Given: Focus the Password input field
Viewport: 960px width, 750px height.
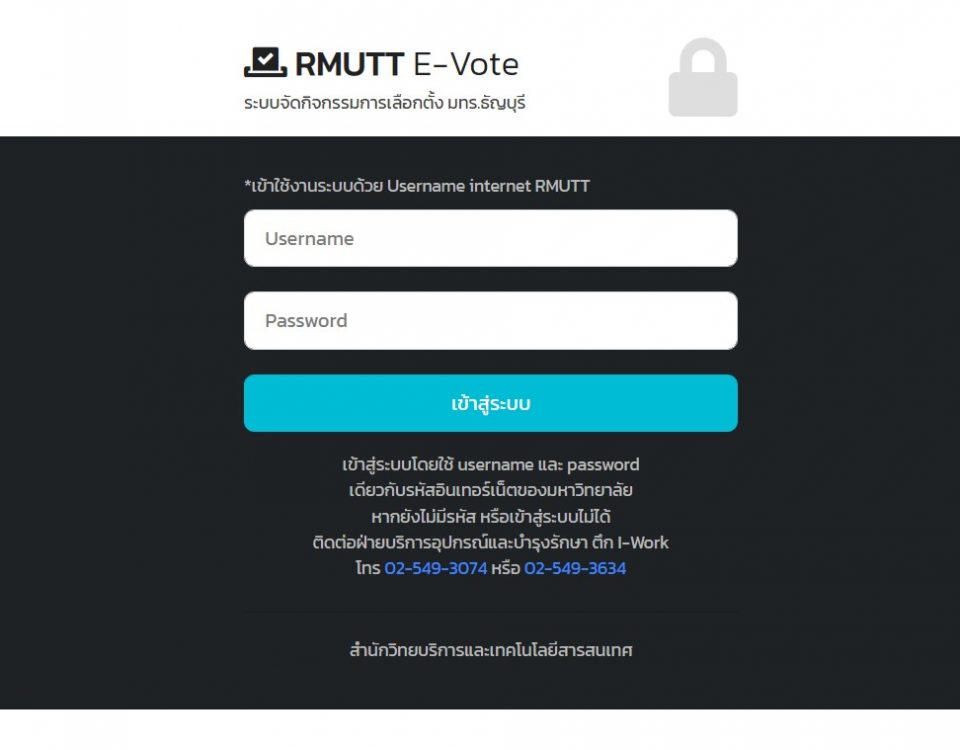Looking at the screenshot, I should (490, 320).
